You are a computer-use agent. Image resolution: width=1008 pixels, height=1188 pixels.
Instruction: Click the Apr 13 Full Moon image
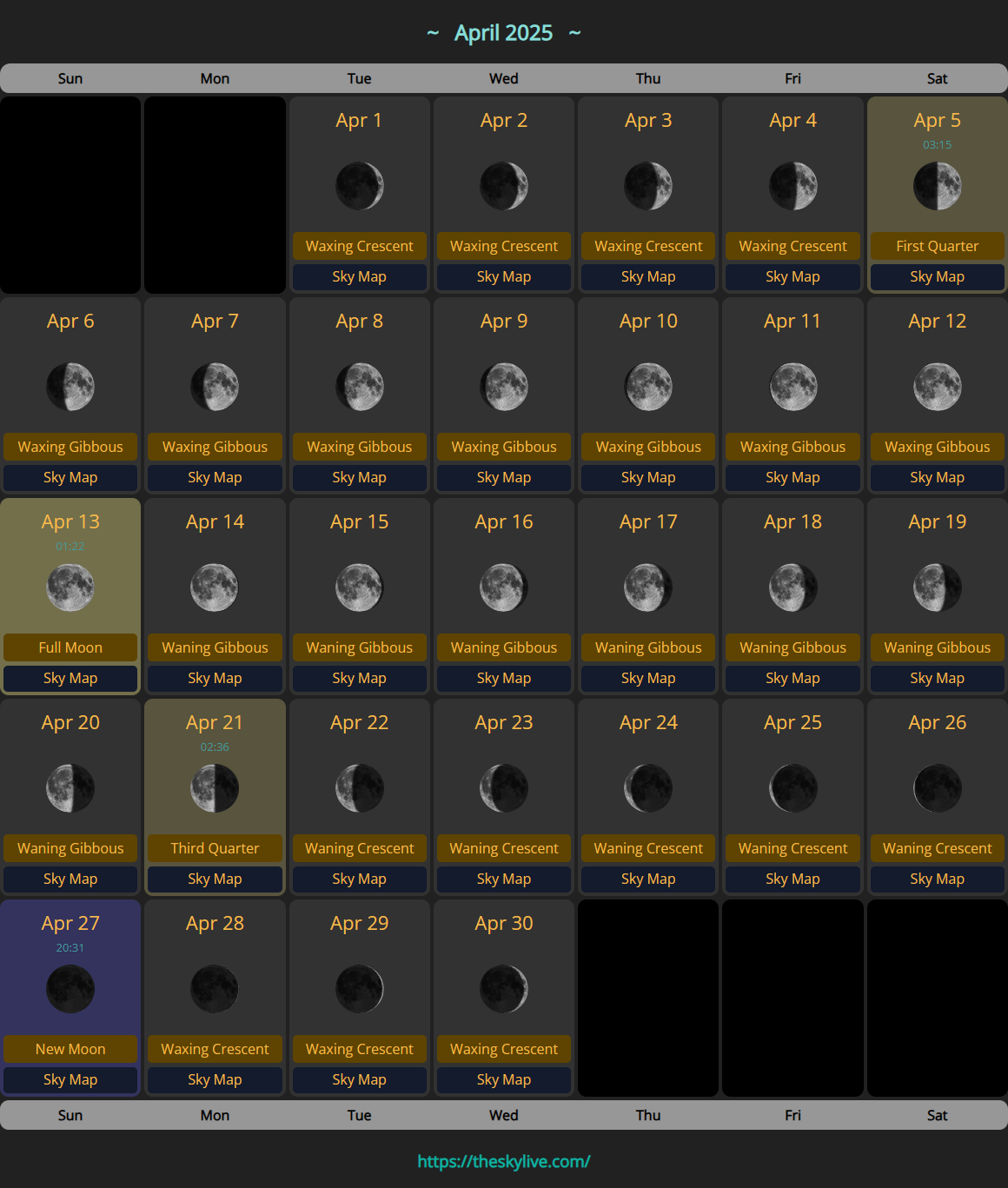[70, 587]
